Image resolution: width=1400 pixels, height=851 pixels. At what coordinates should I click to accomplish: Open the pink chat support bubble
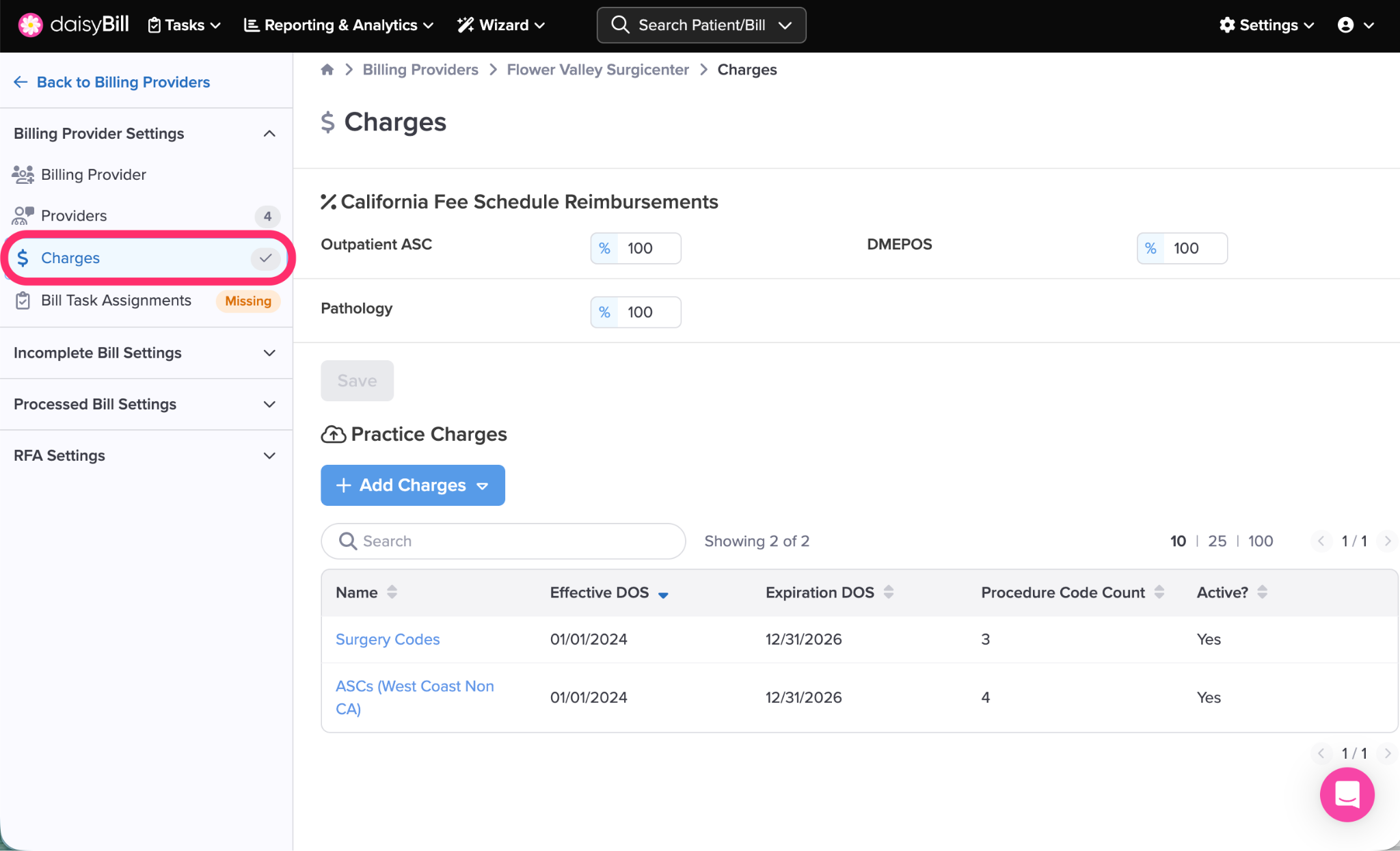(1347, 794)
